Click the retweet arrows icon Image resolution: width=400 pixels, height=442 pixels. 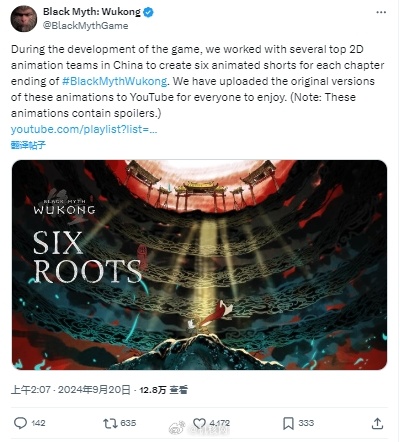coord(110,423)
